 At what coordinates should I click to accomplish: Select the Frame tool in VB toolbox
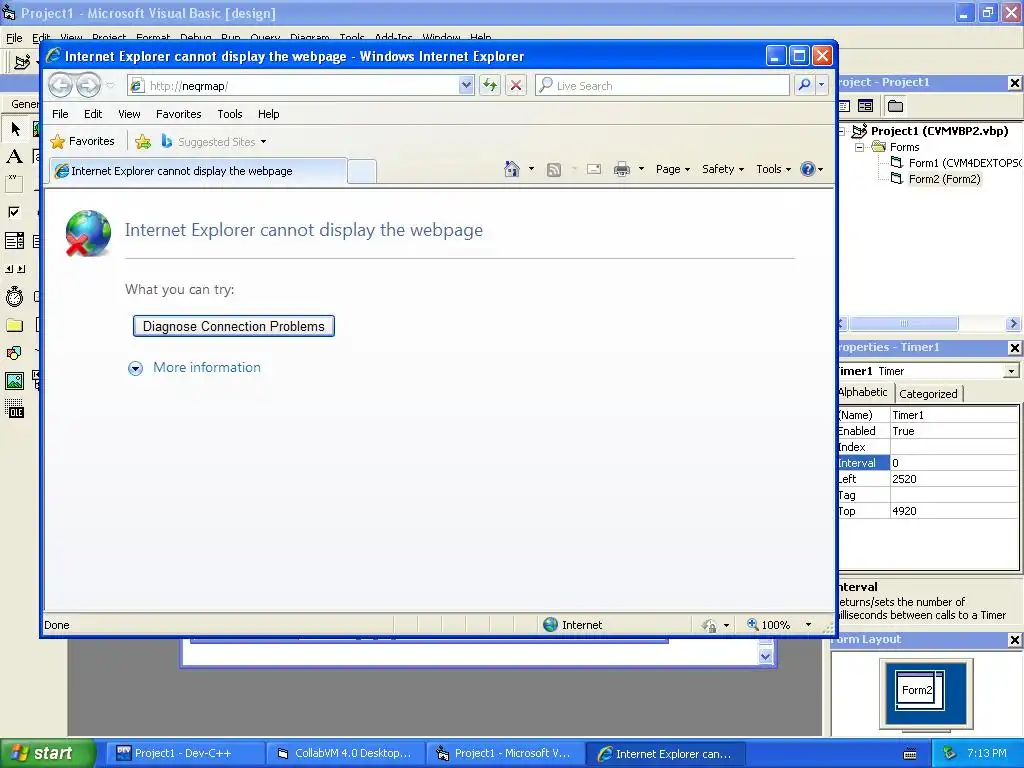pyautogui.click(x=14, y=184)
